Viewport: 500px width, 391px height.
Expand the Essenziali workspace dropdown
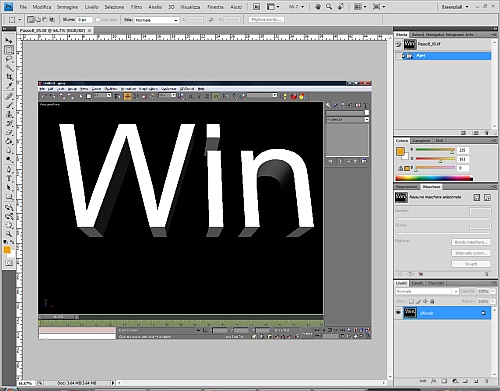(x=455, y=7)
